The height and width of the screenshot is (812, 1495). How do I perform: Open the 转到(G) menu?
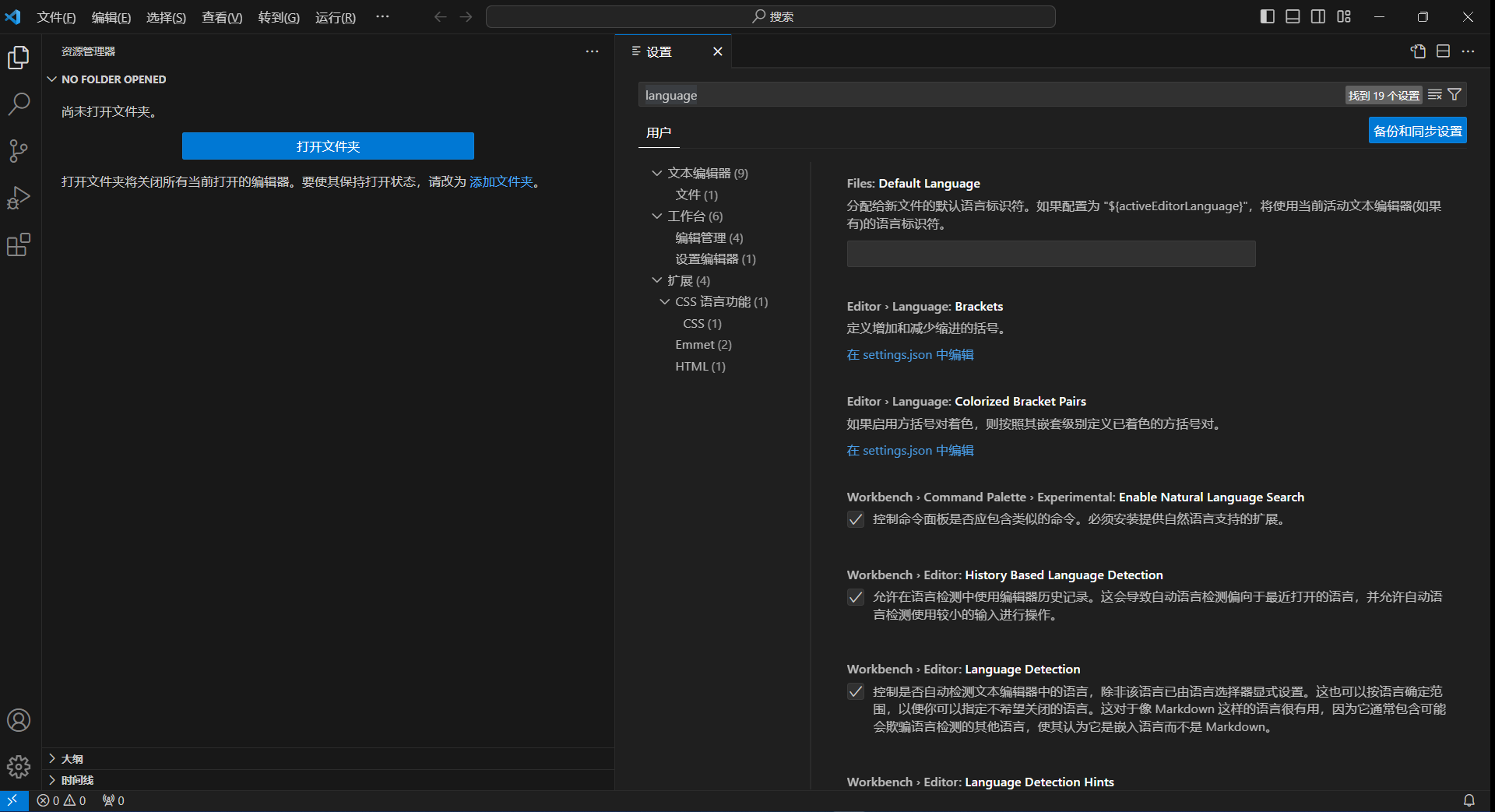point(279,17)
